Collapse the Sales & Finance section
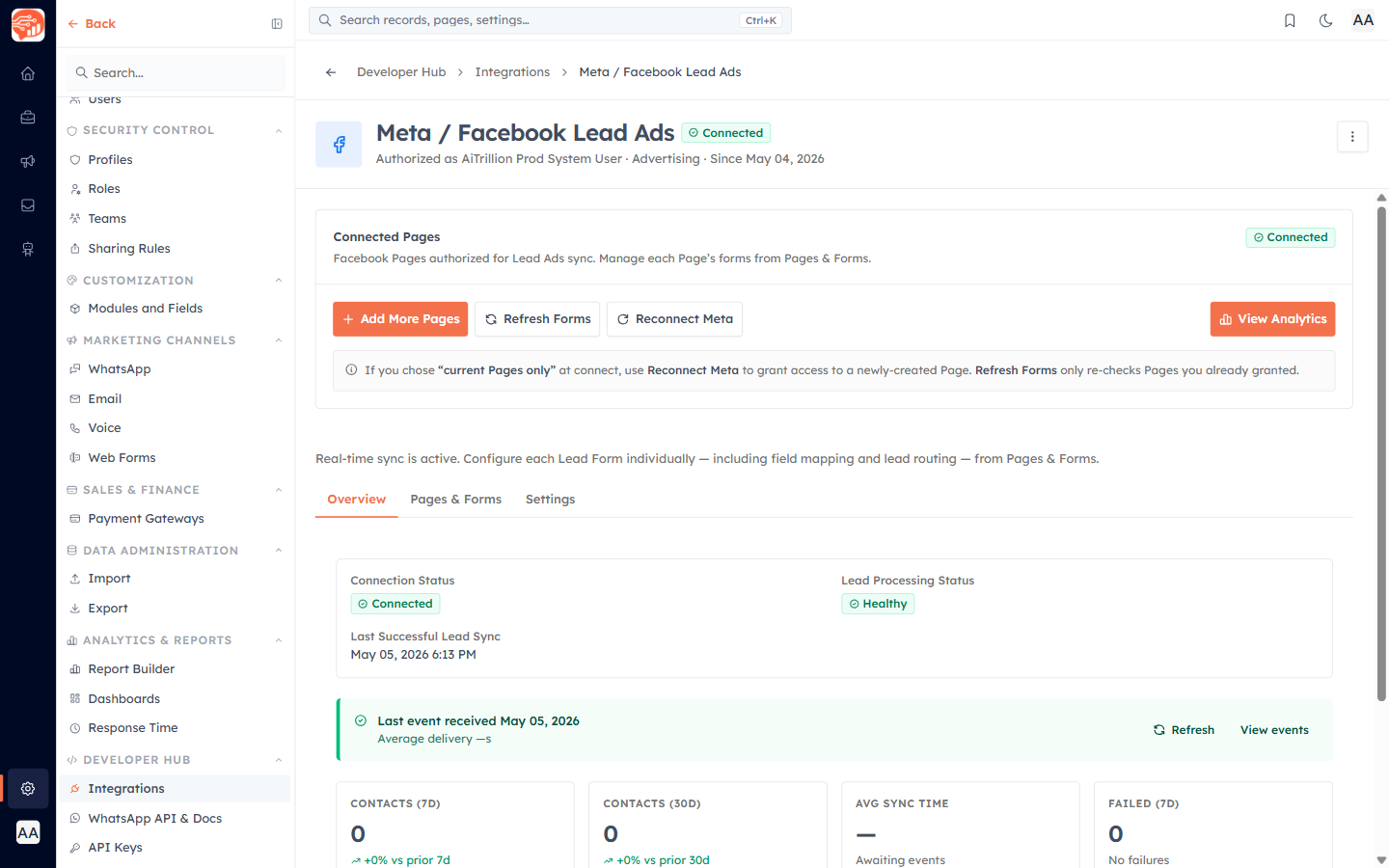Screen dimensions: 1389x868 coord(279,490)
